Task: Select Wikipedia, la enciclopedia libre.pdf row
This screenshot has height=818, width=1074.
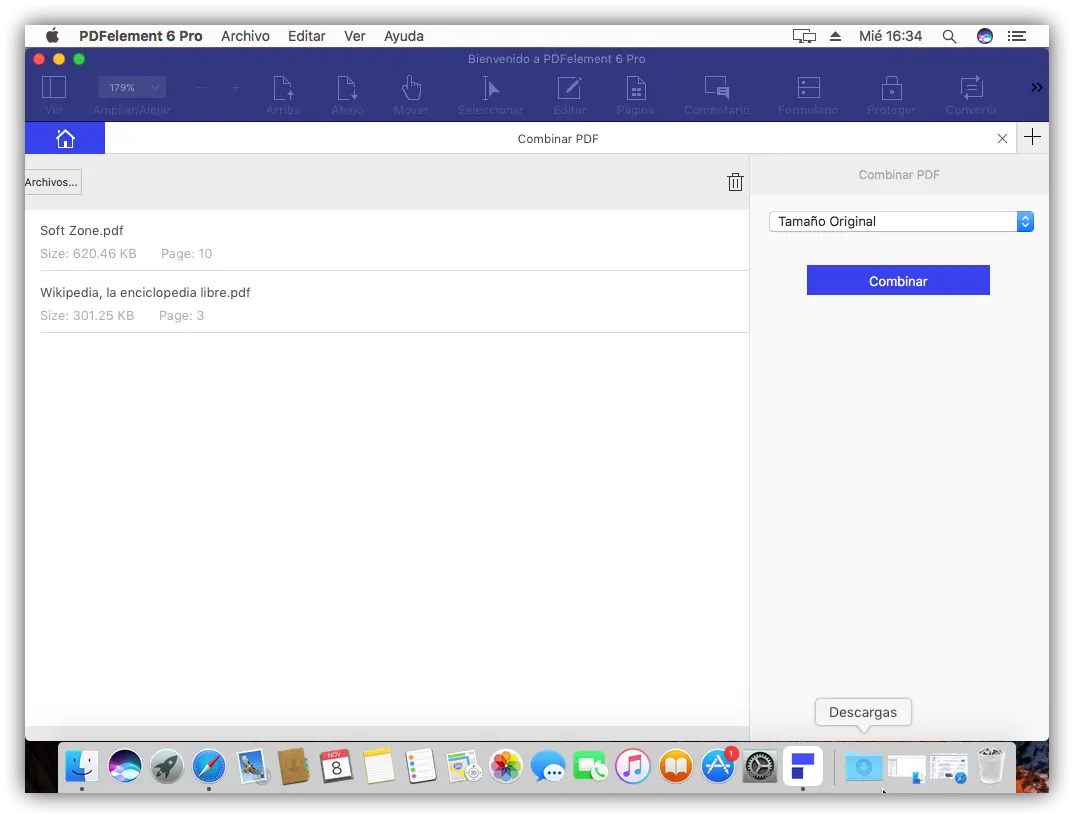Action: click(x=394, y=303)
